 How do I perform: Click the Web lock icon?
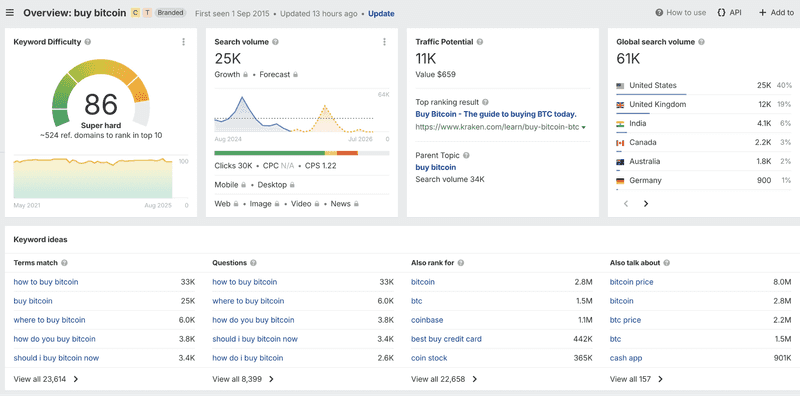click(x=236, y=204)
